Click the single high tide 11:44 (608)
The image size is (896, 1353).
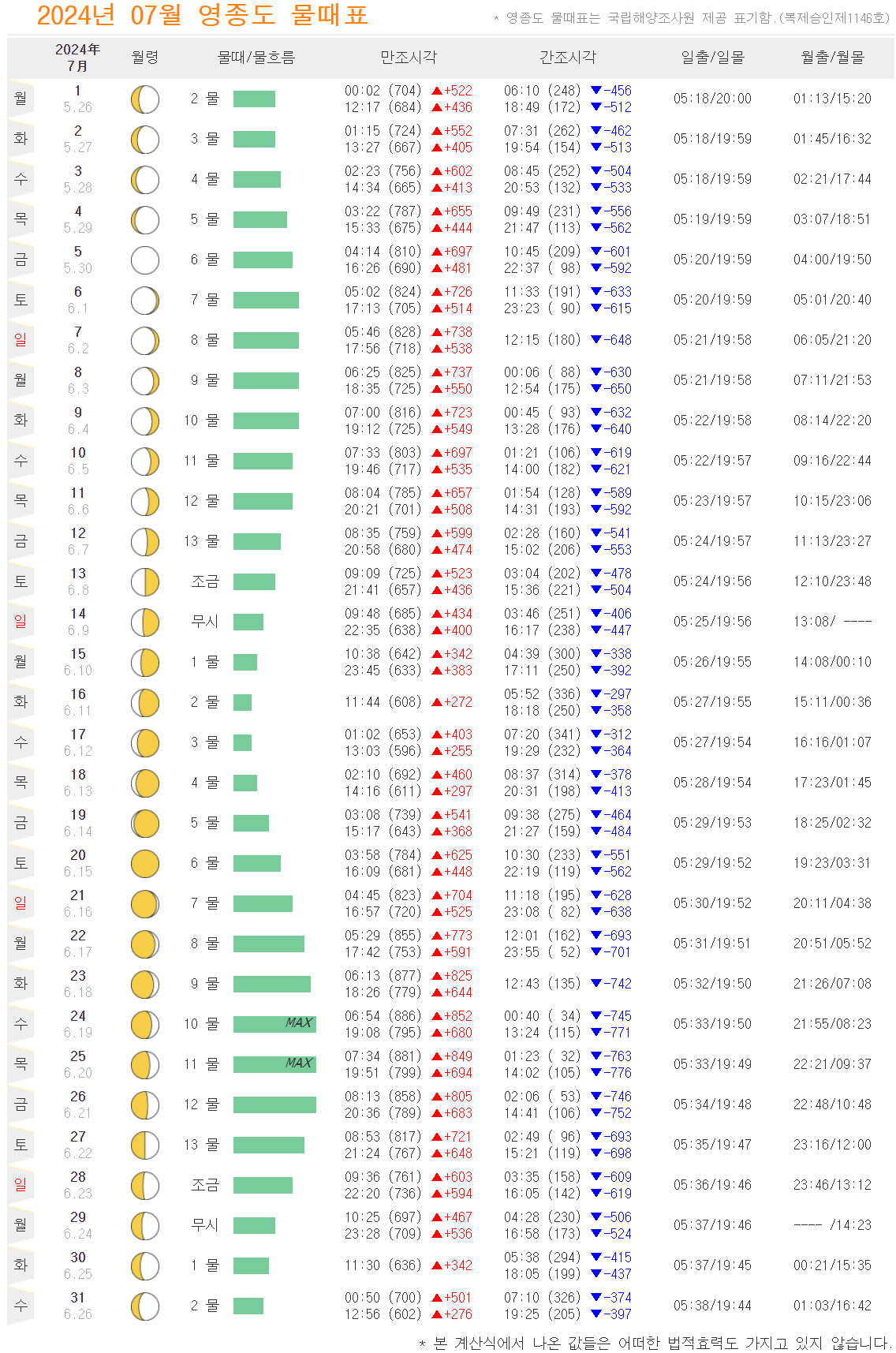tap(383, 702)
